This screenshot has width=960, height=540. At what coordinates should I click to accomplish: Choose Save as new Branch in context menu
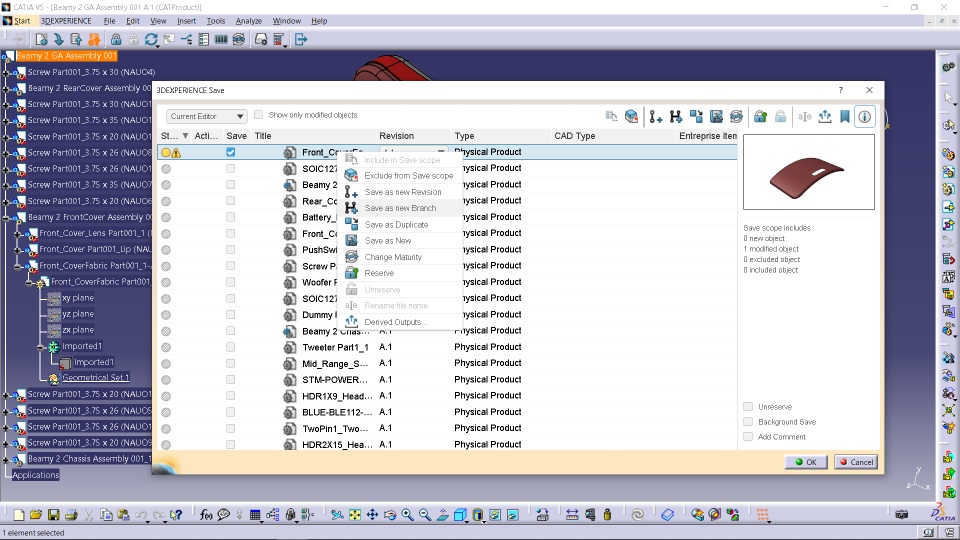400,208
